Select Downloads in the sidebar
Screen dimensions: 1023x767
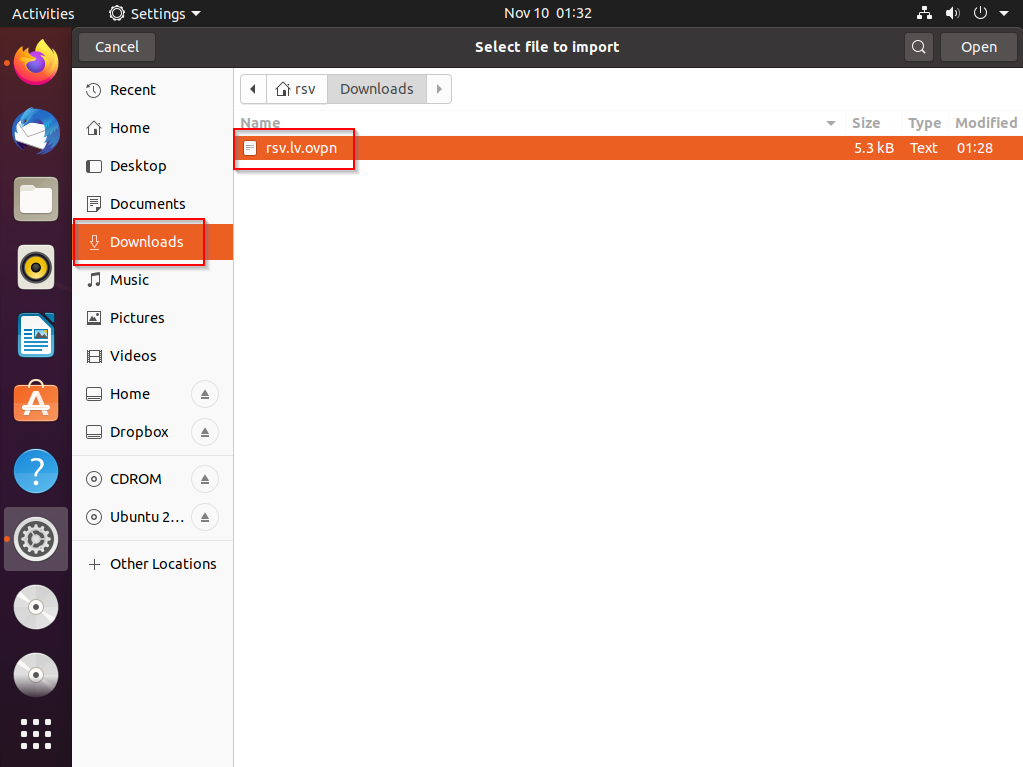click(153, 242)
